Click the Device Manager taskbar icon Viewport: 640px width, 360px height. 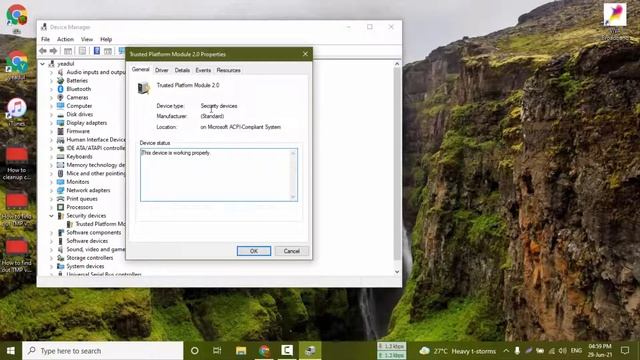tap(310, 351)
